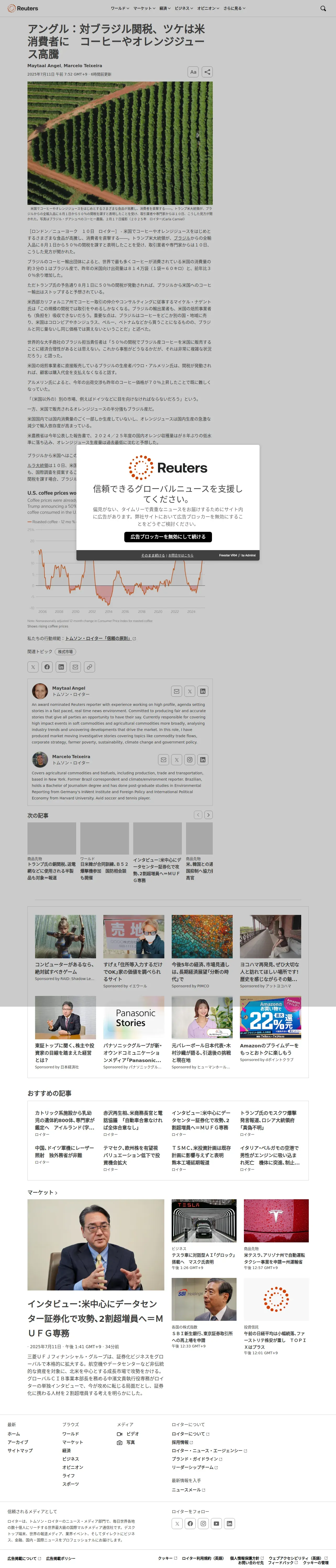
Task: Share article by email below the article
Action: (75, 667)
